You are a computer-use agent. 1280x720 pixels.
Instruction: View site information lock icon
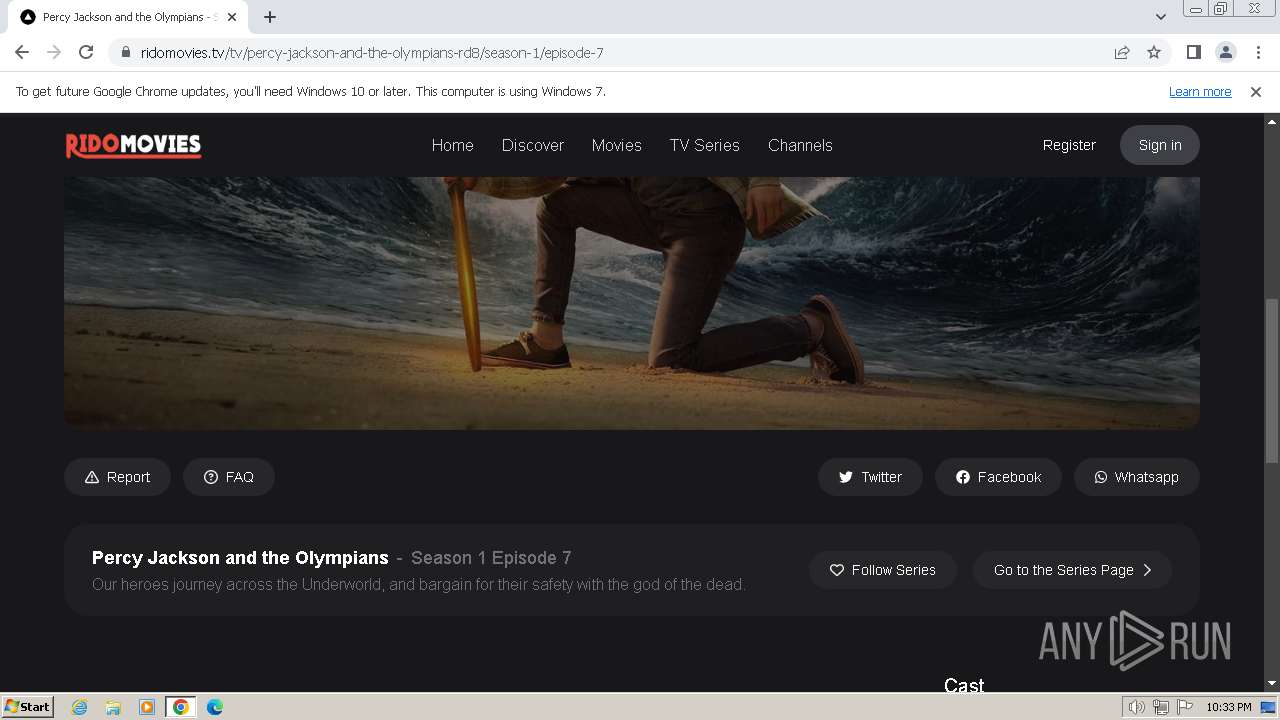tap(126, 52)
